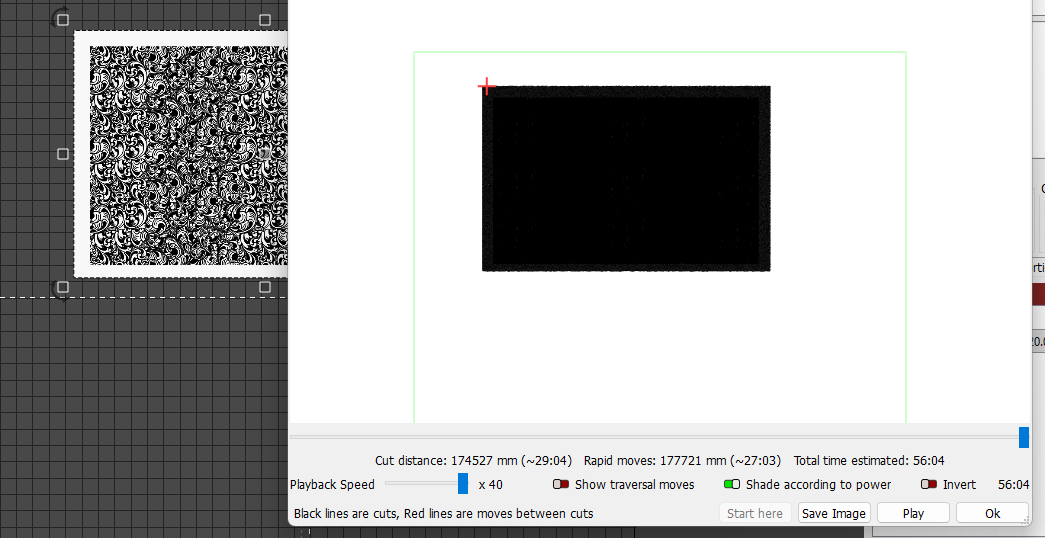Click the Playback Speed slider handle
This screenshot has height=538, width=1045.
point(463,484)
